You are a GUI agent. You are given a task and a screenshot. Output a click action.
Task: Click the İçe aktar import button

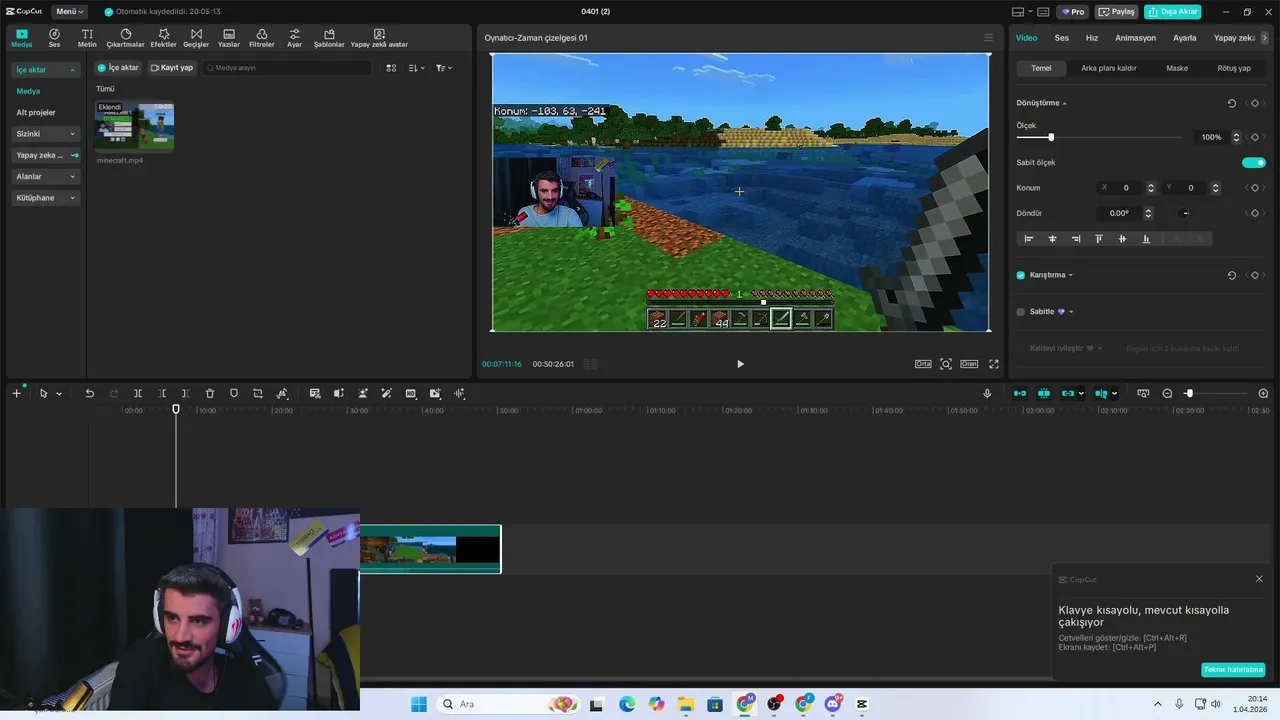[118, 68]
